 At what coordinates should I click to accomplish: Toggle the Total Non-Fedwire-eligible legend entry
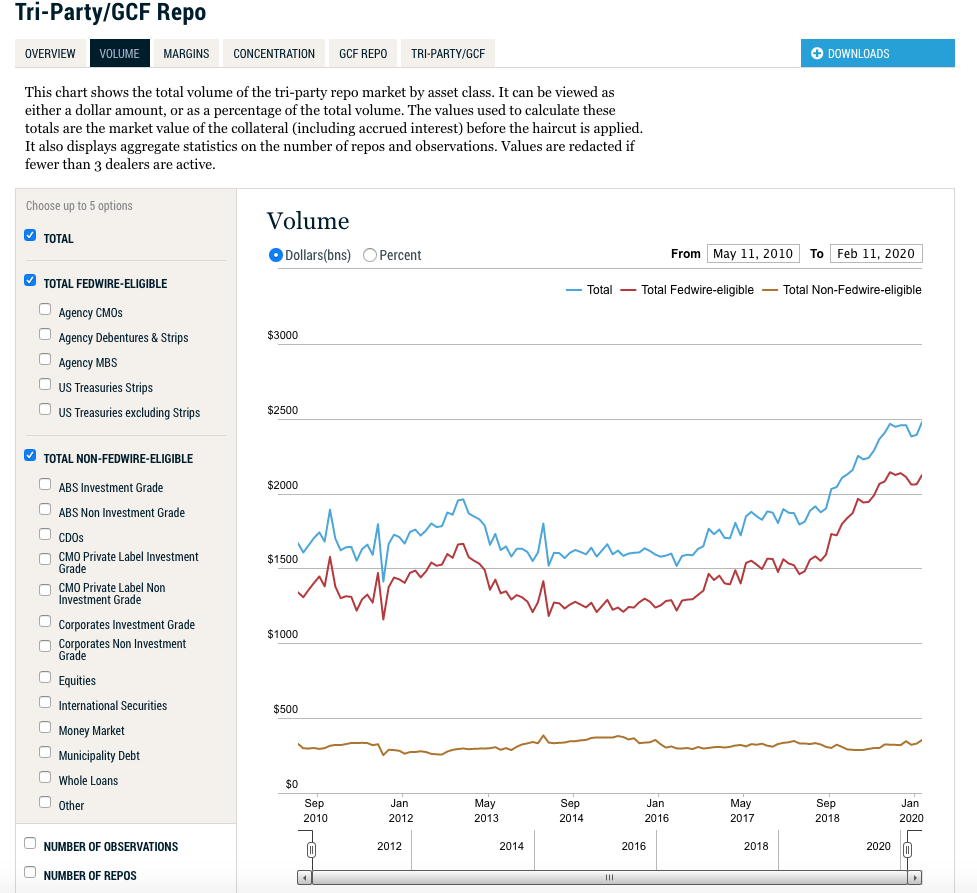point(841,290)
